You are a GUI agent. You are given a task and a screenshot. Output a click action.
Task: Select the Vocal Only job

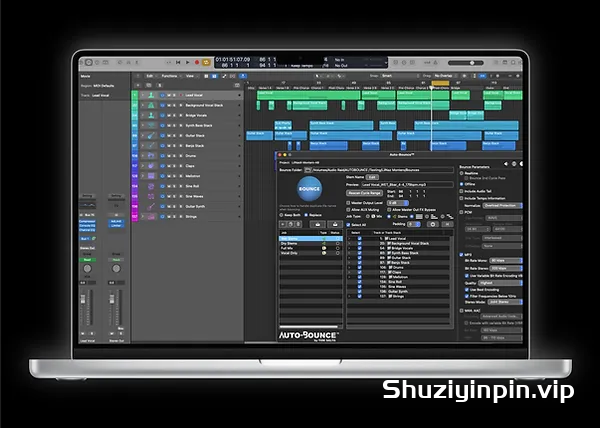(x=310, y=253)
